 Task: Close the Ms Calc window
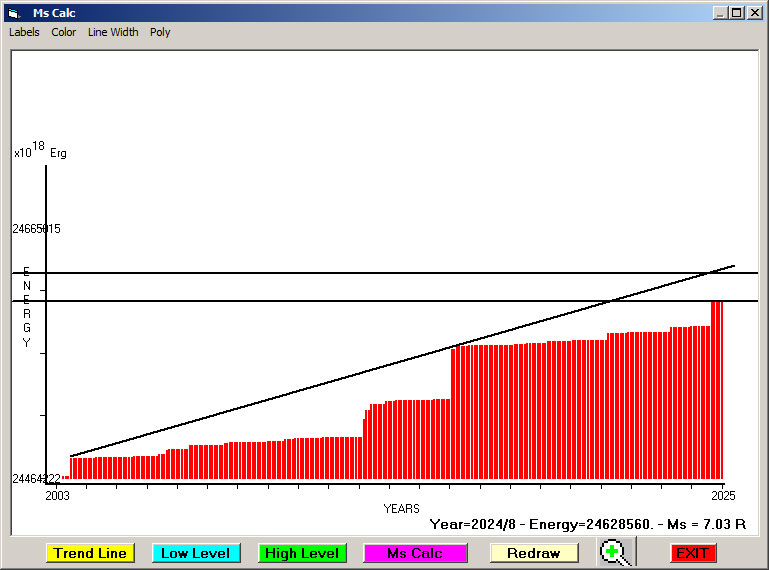754,13
